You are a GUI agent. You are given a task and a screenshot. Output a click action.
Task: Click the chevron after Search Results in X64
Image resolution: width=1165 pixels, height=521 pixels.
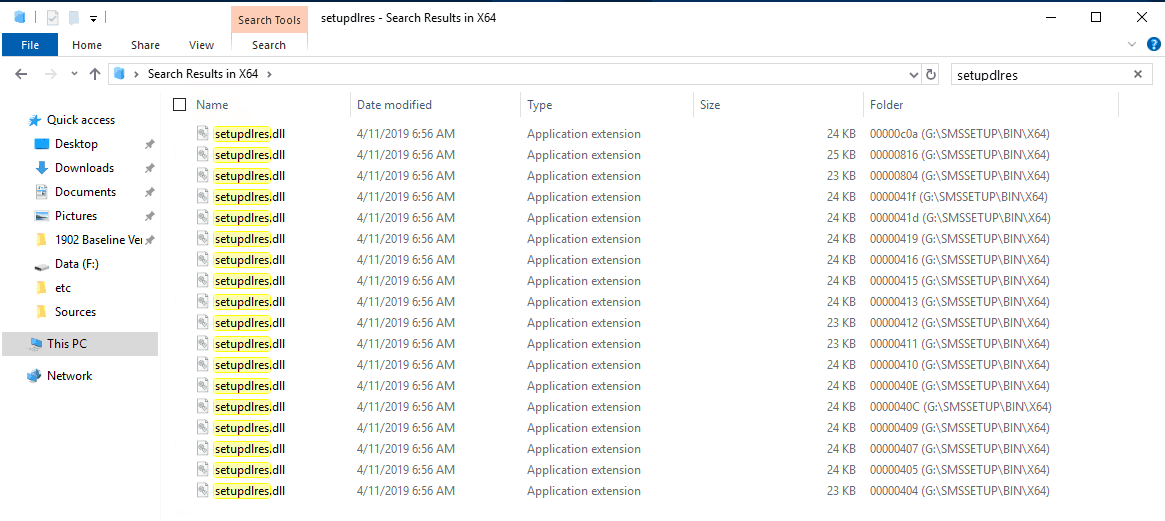269,74
